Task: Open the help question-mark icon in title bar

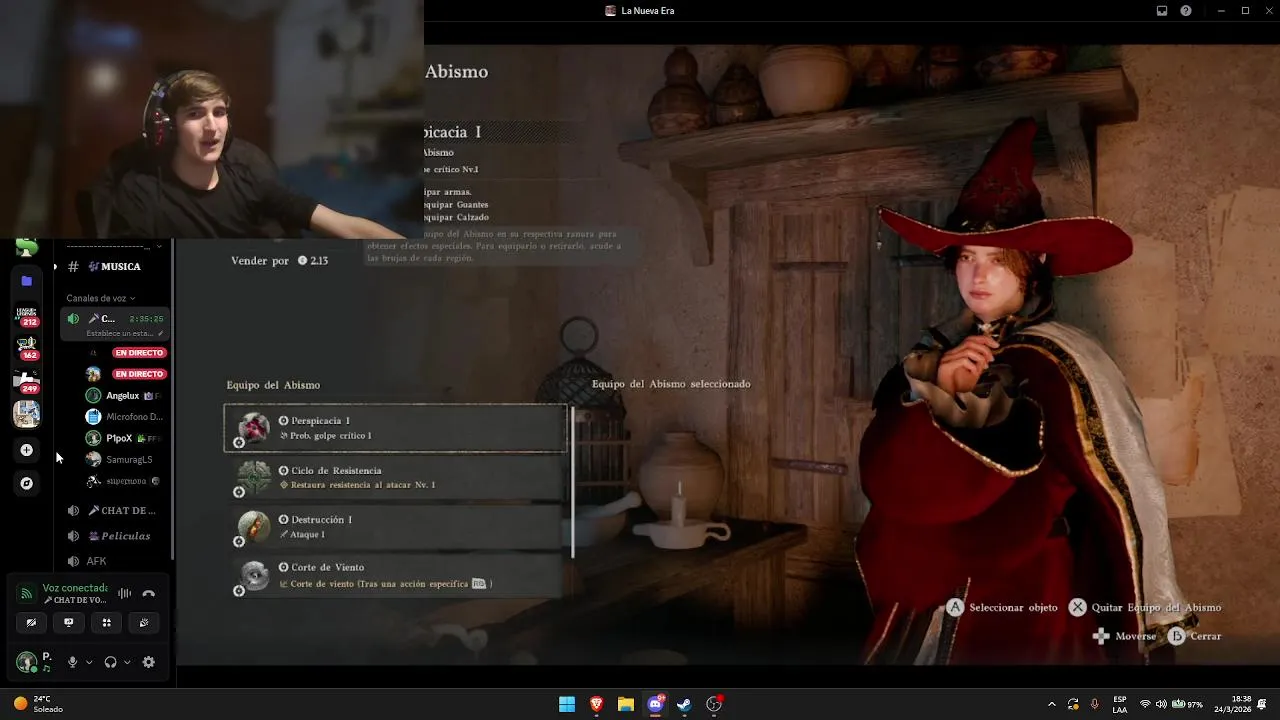Action: (1186, 11)
